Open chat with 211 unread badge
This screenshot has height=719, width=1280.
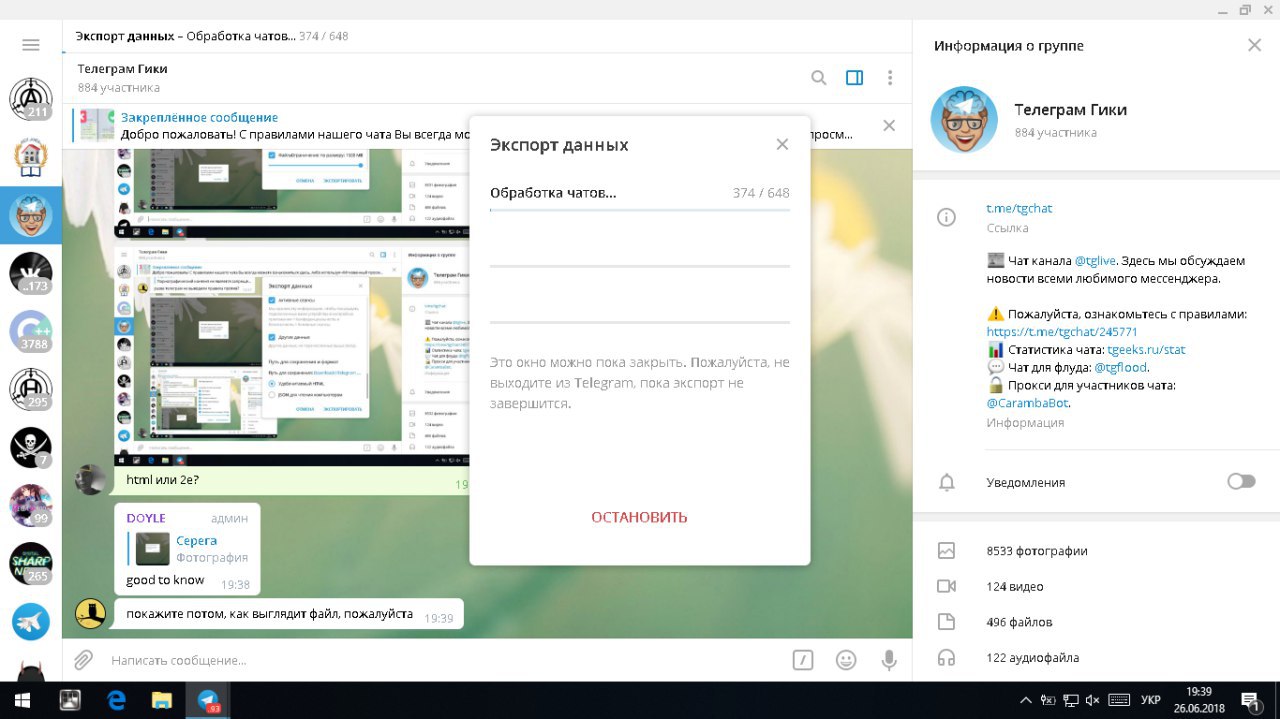click(x=31, y=99)
